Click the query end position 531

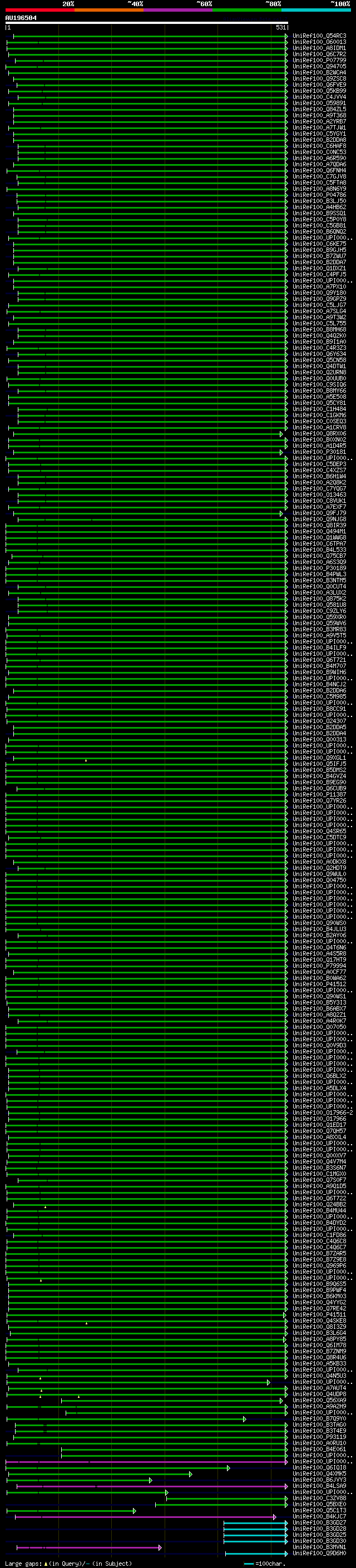pos(280,27)
